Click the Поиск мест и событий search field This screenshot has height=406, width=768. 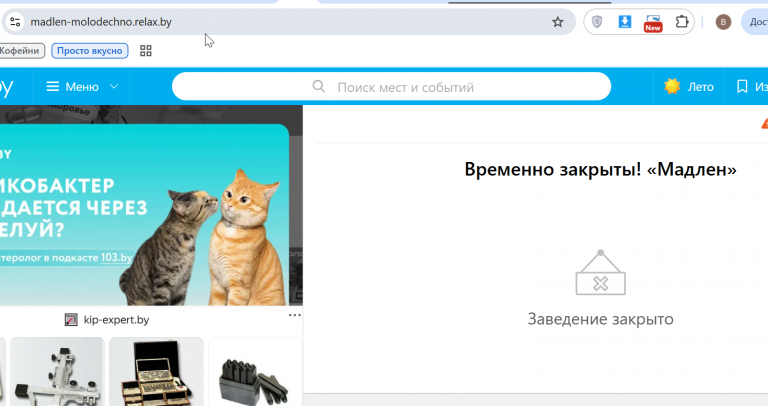pos(391,87)
